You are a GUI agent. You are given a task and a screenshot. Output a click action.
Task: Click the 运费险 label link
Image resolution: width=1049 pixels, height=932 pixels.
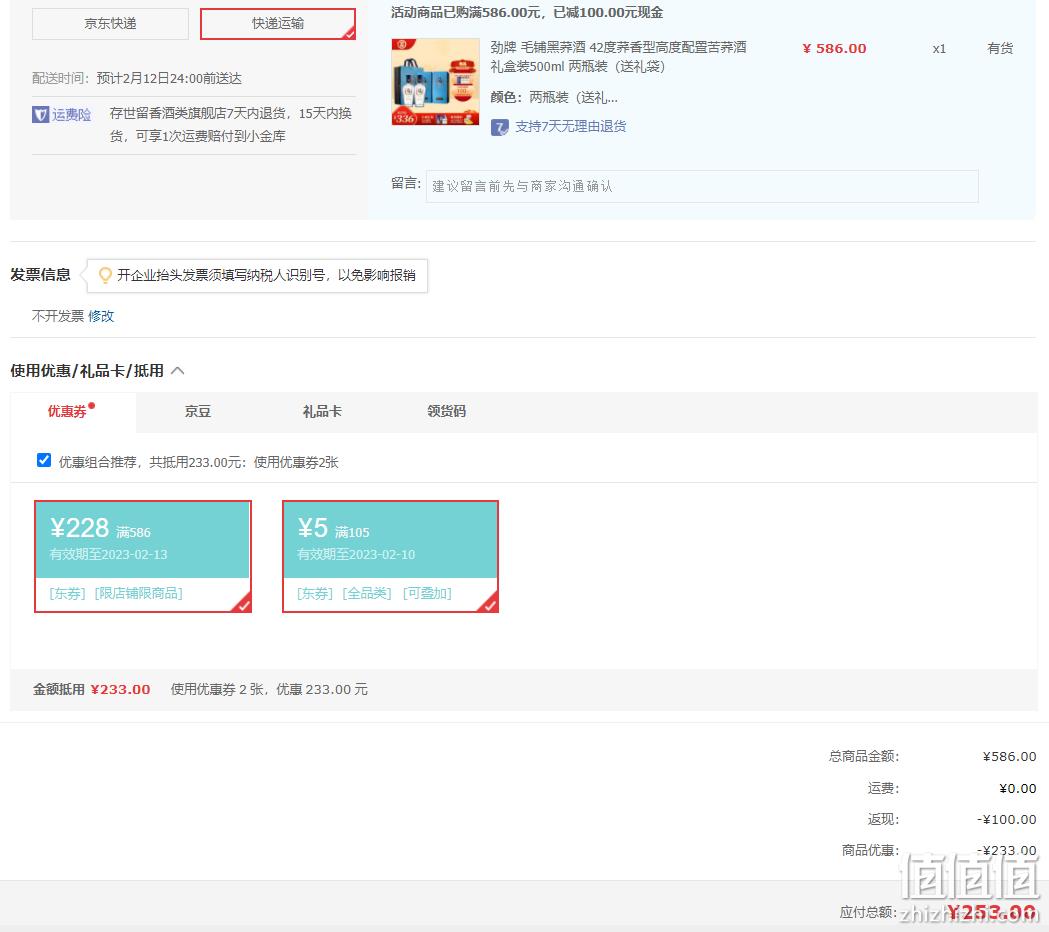(x=72, y=114)
